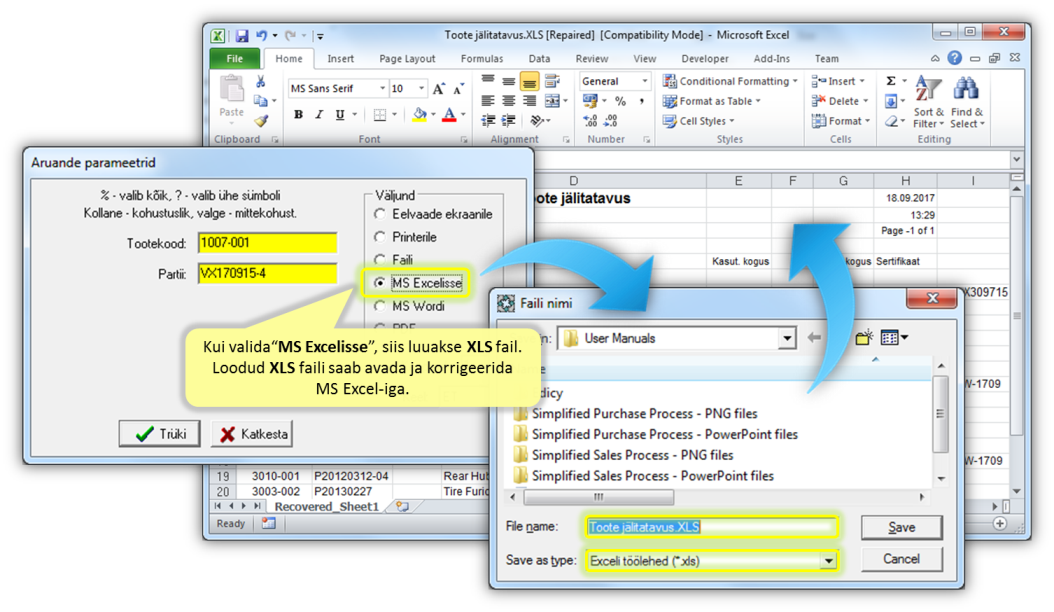The image size is (1054, 612).
Task: Switch to the Developer ribbon tab
Action: [x=705, y=59]
